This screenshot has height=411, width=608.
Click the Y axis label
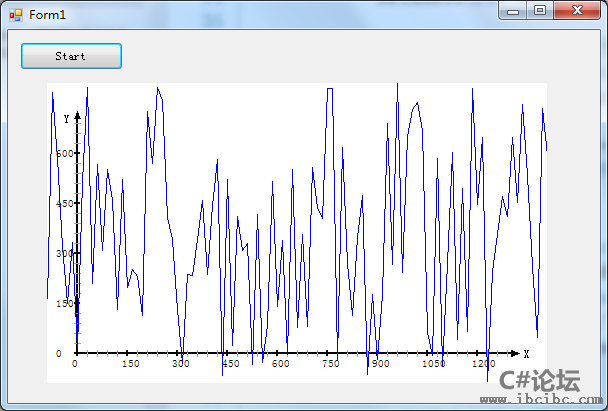coord(66,119)
